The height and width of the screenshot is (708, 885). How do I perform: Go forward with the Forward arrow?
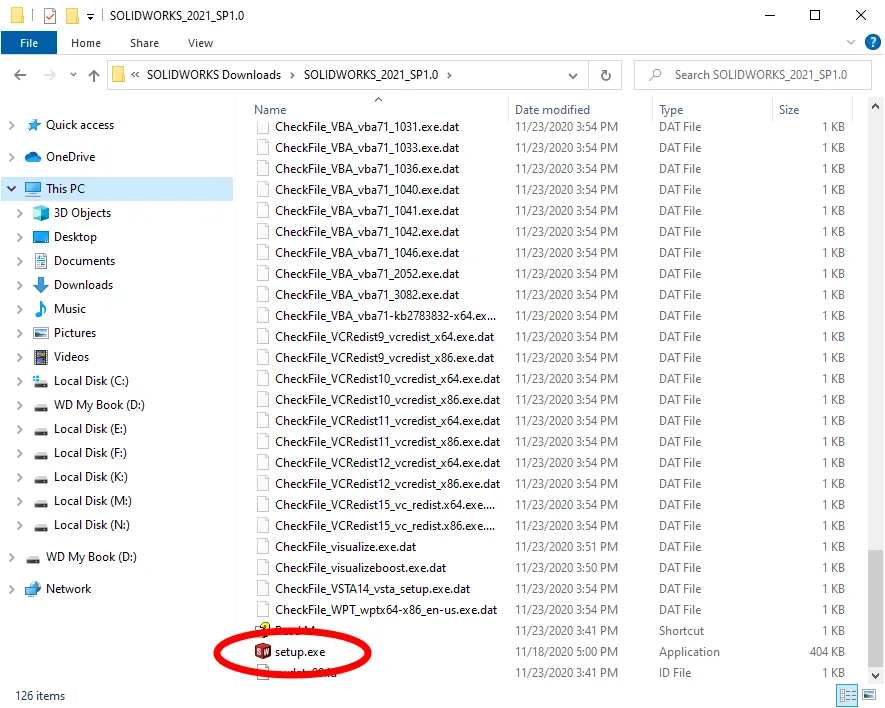point(50,75)
